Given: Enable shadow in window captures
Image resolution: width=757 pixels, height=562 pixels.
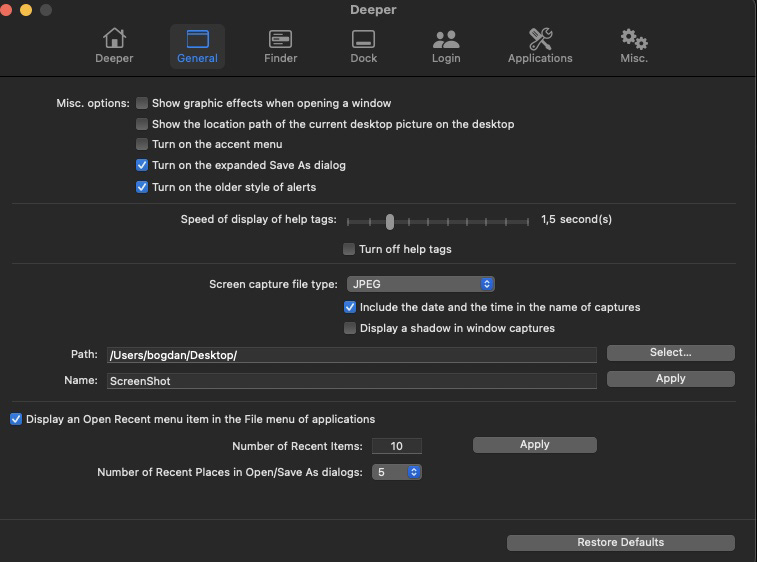Looking at the screenshot, I should (350, 328).
